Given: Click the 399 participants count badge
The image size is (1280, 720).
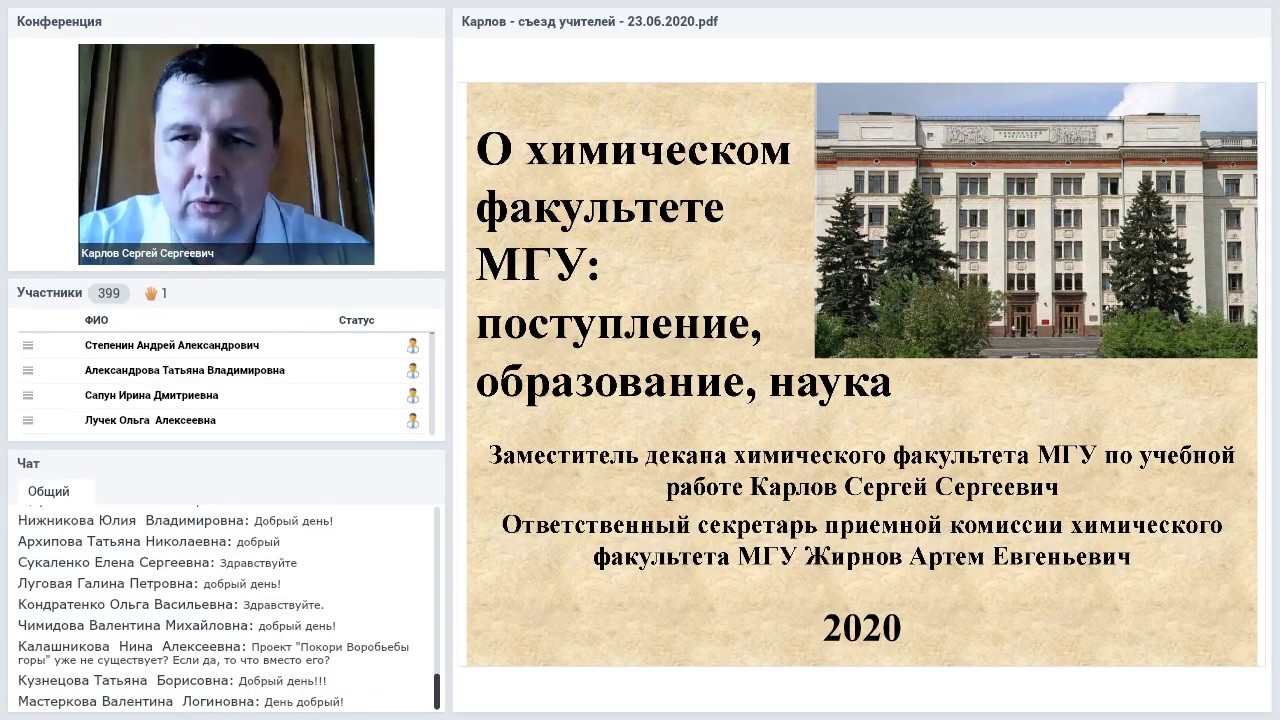Looking at the screenshot, I should 109,293.
